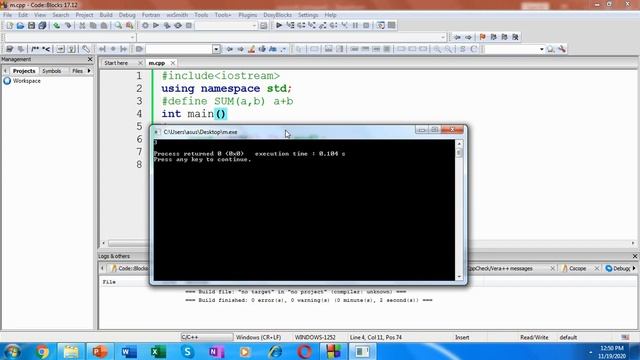Open the Debugging windows icon
This screenshot has width=640, height=360.
380,25
